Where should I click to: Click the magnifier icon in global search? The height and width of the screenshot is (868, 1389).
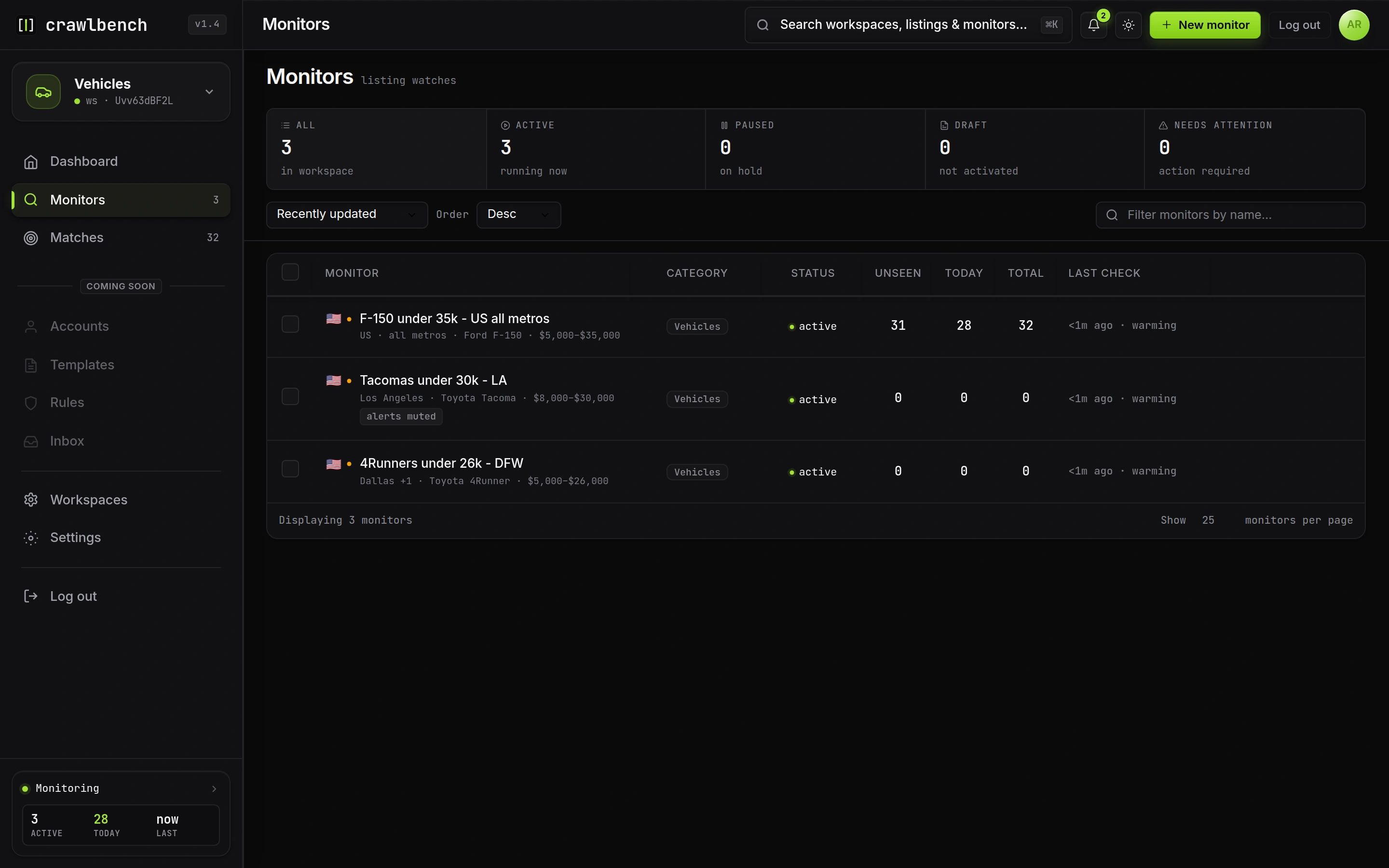click(762, 25)
